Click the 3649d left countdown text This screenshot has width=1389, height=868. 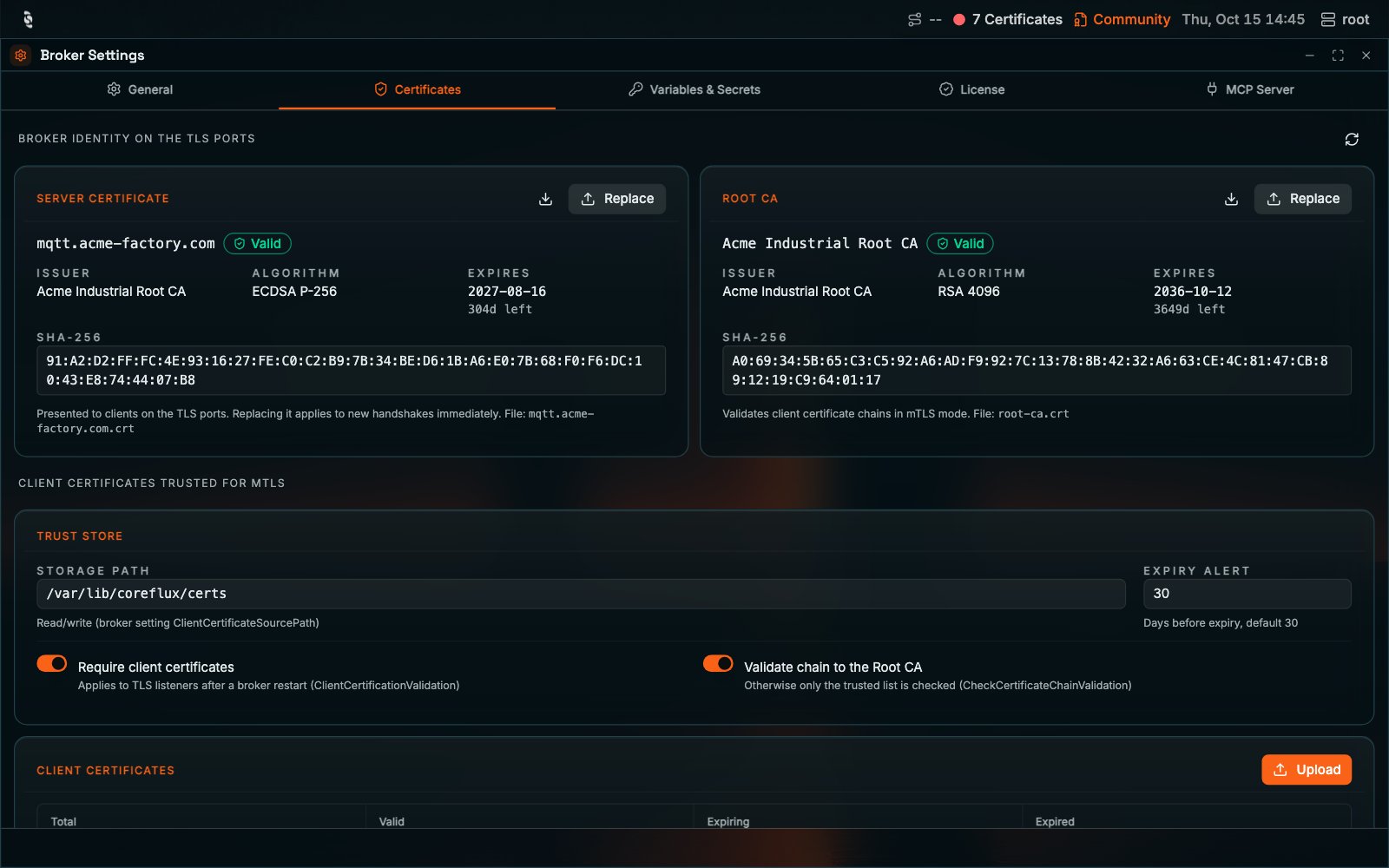[x=1189, y=309]
